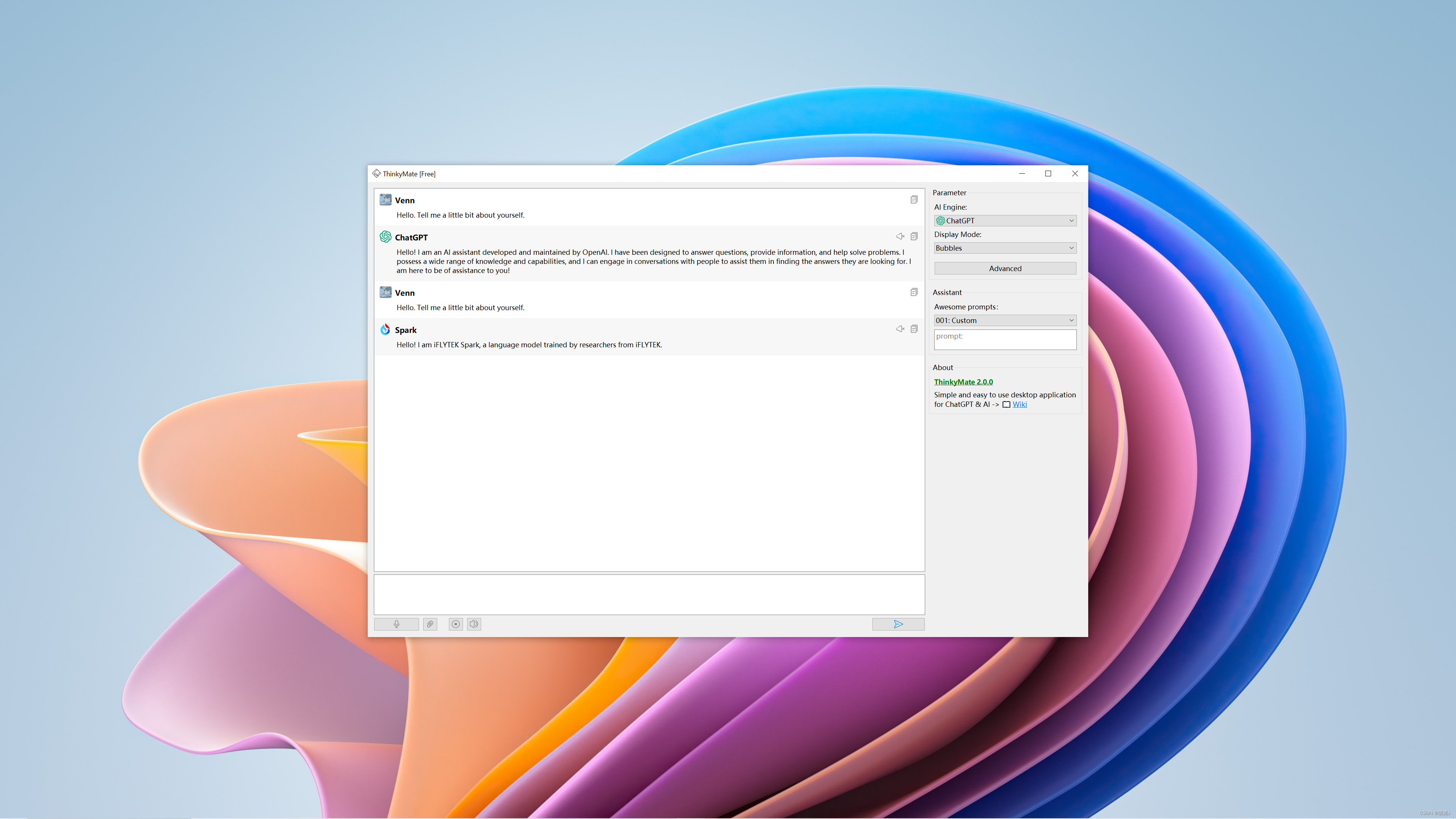
Task: Click the ThinkyMate 2.0.0 link
Action: click(963, 382)
